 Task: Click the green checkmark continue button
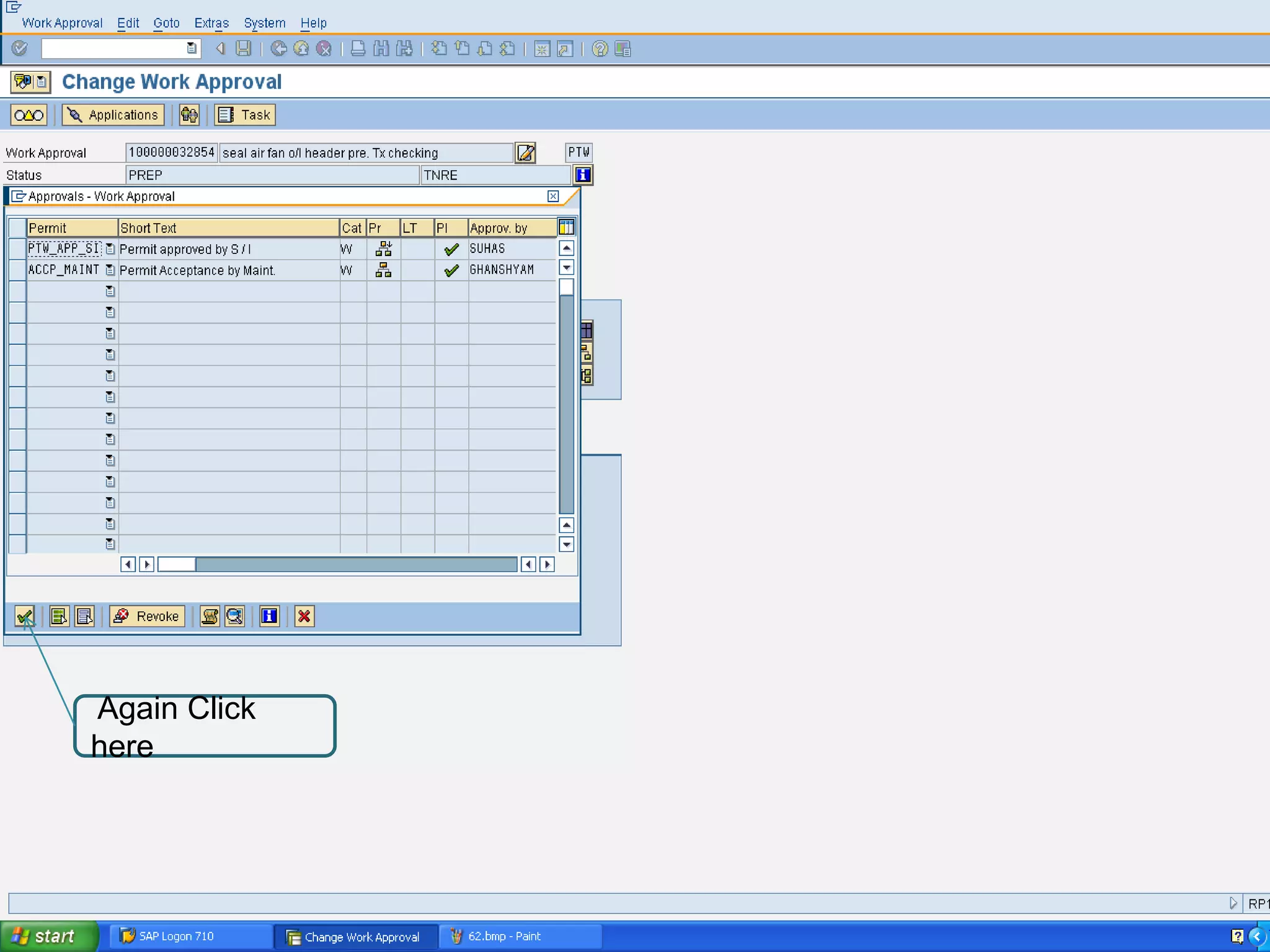click(x=25, y=616)
